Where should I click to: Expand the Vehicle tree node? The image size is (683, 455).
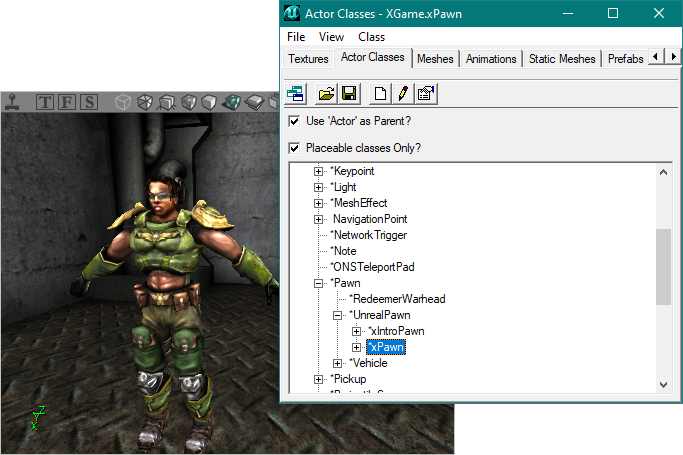point(338,363)
